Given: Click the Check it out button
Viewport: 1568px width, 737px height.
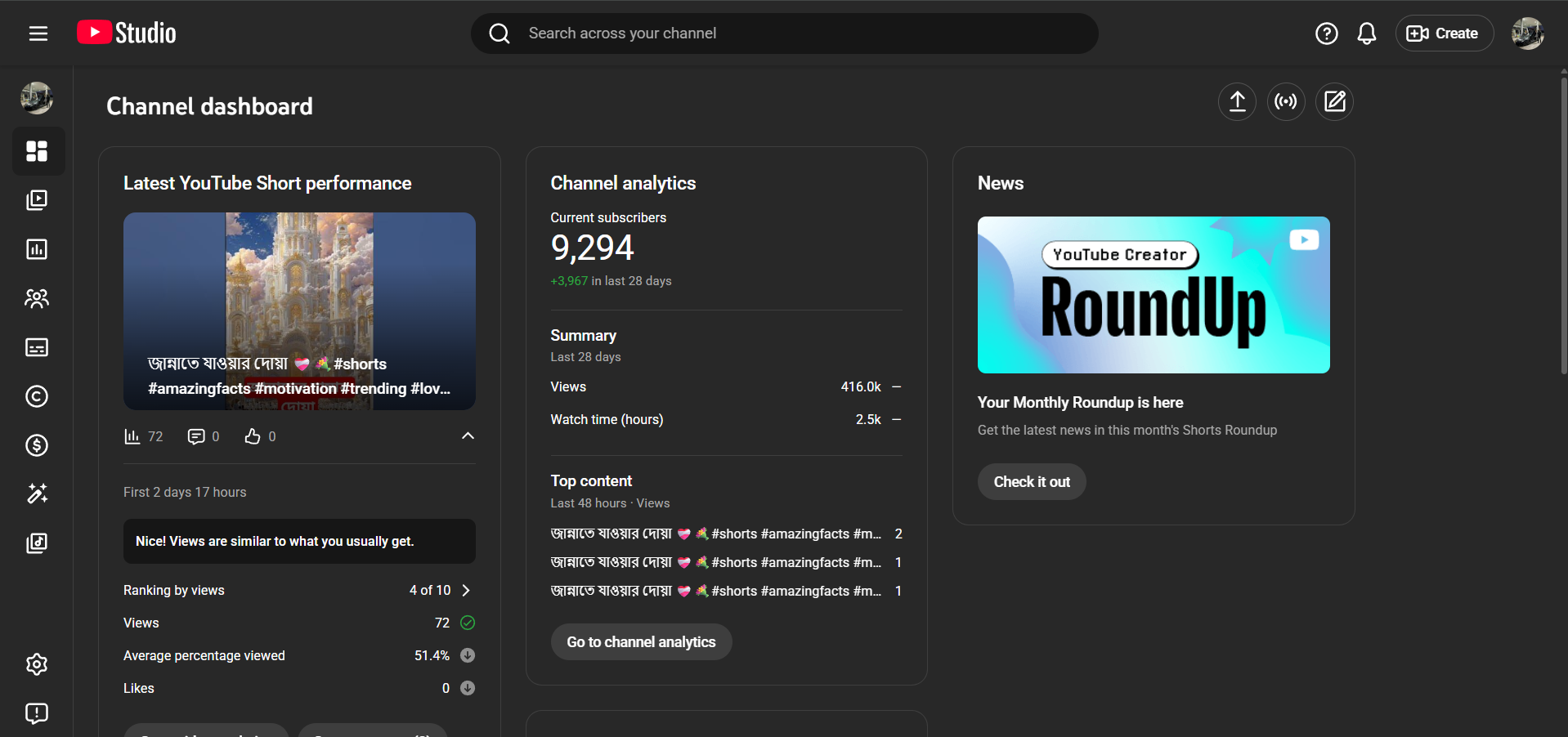Looking at the screenshot, I should [1031, 482].
